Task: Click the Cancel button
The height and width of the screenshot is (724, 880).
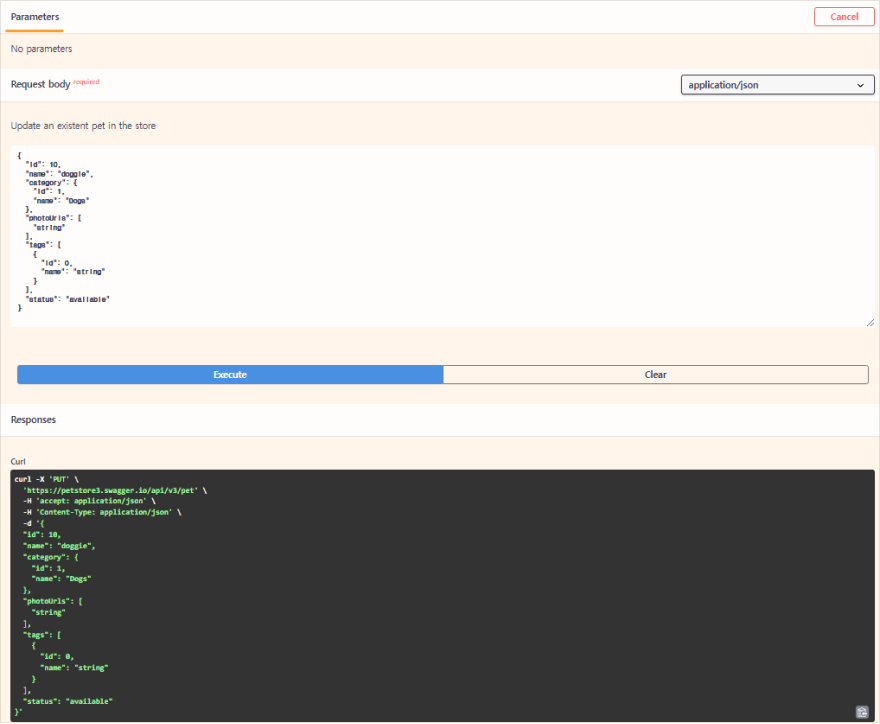Action: tap(844, 16)
